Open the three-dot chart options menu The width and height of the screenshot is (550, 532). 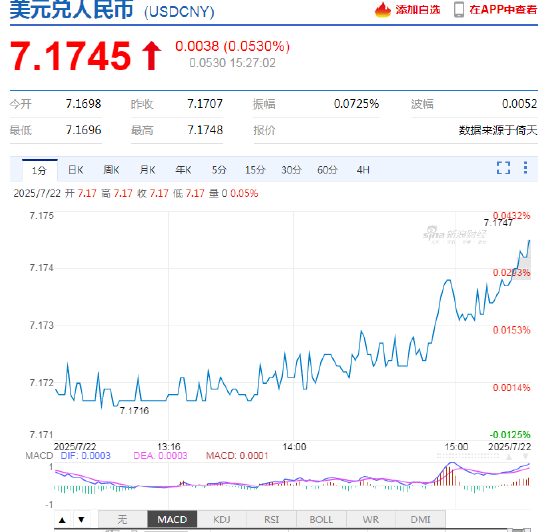tap(525, 168)
